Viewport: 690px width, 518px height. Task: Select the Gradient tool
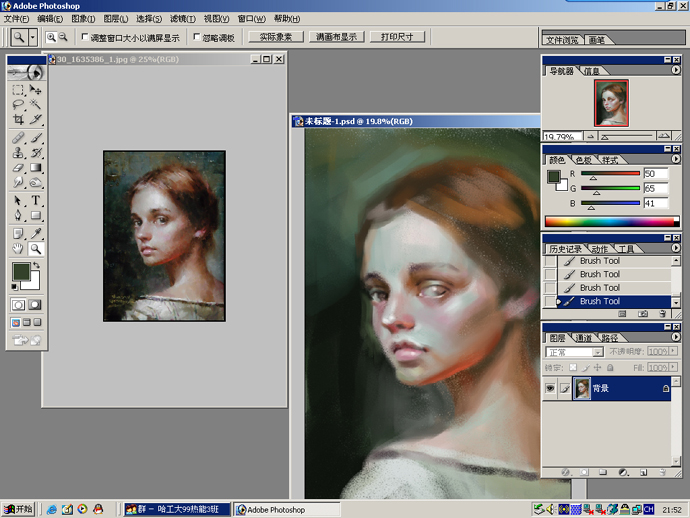[35, 167]
